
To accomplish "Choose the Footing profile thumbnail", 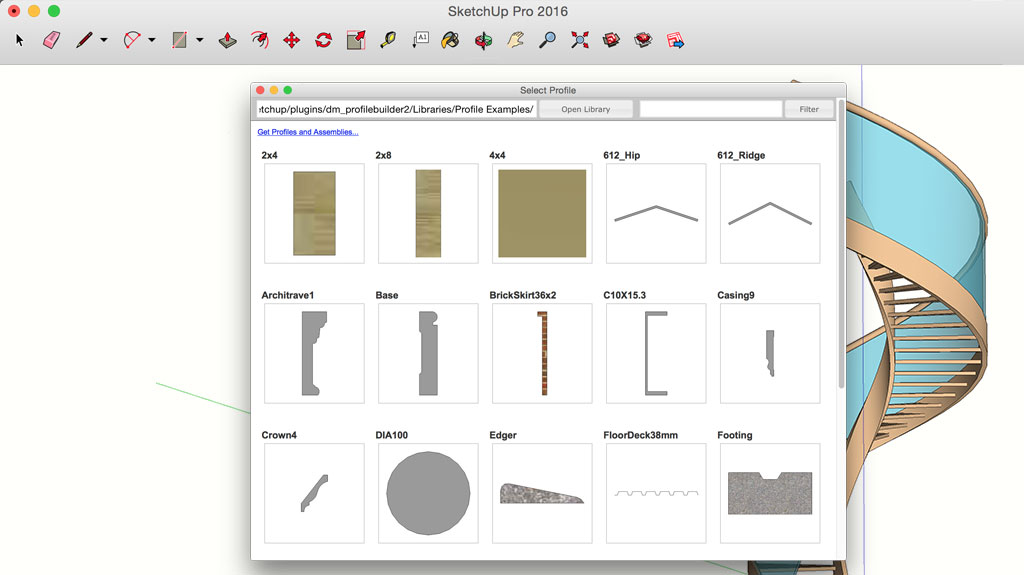I will pos(770,493).
